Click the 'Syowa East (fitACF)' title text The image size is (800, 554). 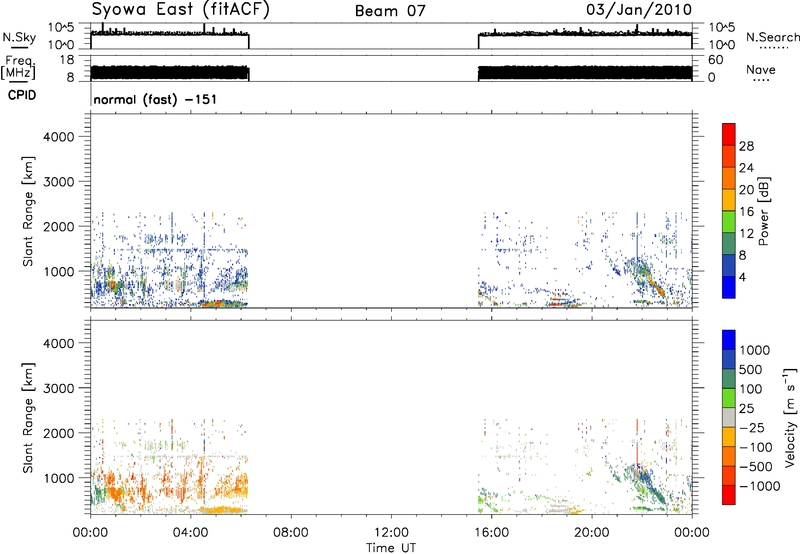(x=180, y=9)
